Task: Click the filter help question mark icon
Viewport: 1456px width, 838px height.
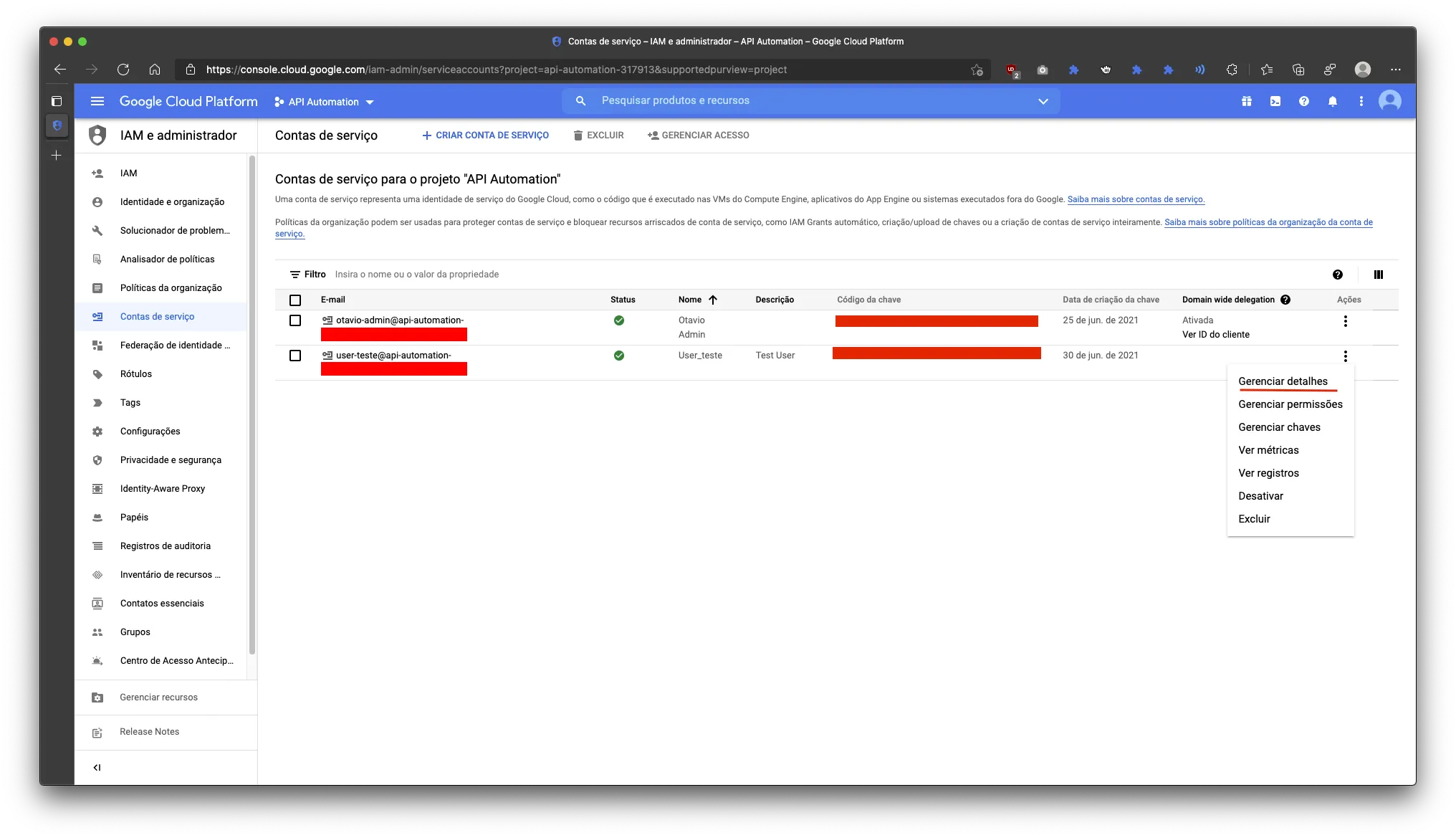Action: pyautogui.click(x=1337, y=275)
